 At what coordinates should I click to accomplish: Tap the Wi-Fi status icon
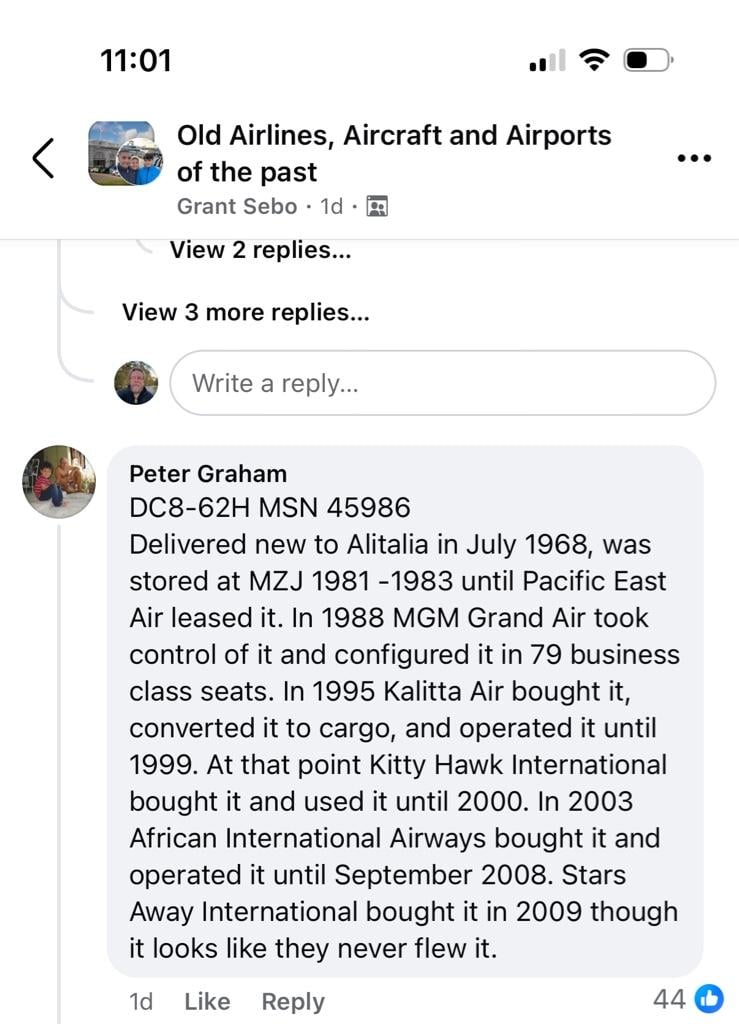[x=594, y=60]
